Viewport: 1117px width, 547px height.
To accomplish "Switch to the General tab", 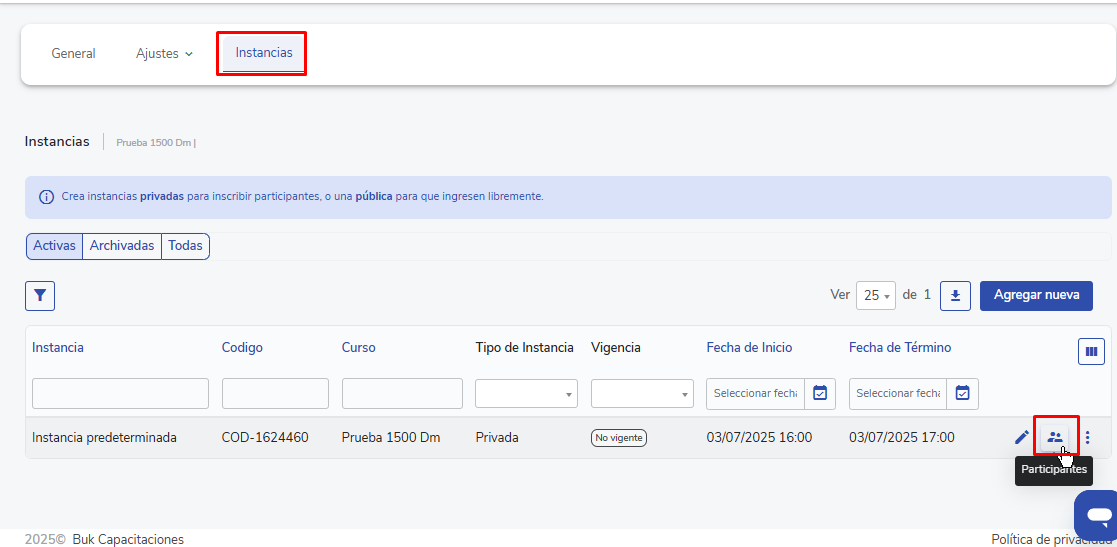I will click(x=73, y=54).
